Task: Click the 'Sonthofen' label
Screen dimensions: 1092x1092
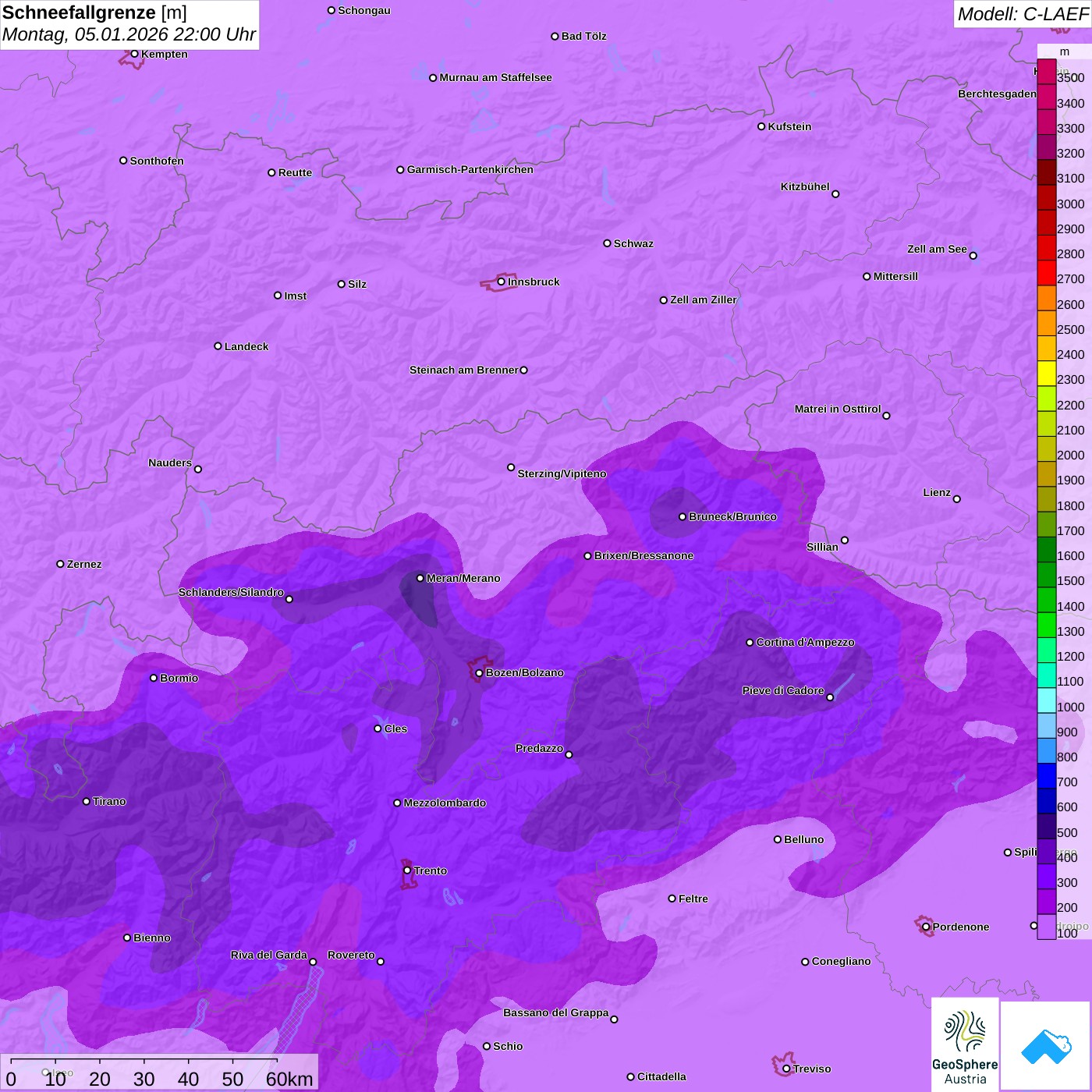Action: pyautogui.click(x=158, y=161)
